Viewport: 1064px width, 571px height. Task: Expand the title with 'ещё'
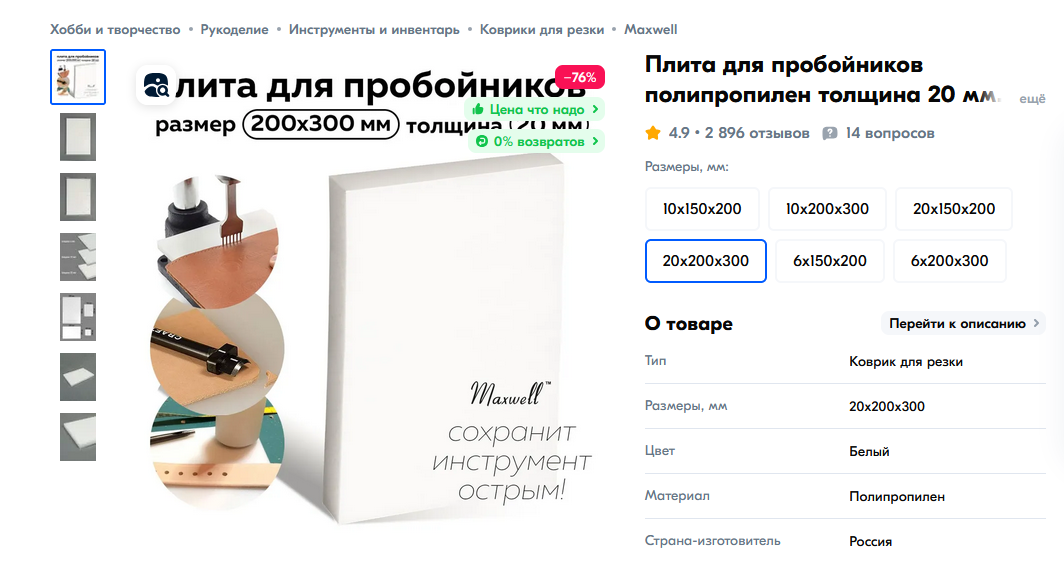[x=1032, y=99]
